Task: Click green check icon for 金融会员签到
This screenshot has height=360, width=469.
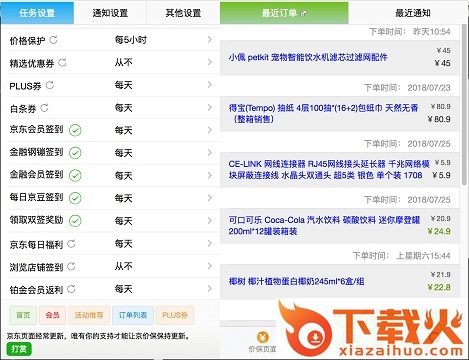Action: (75, 175)
